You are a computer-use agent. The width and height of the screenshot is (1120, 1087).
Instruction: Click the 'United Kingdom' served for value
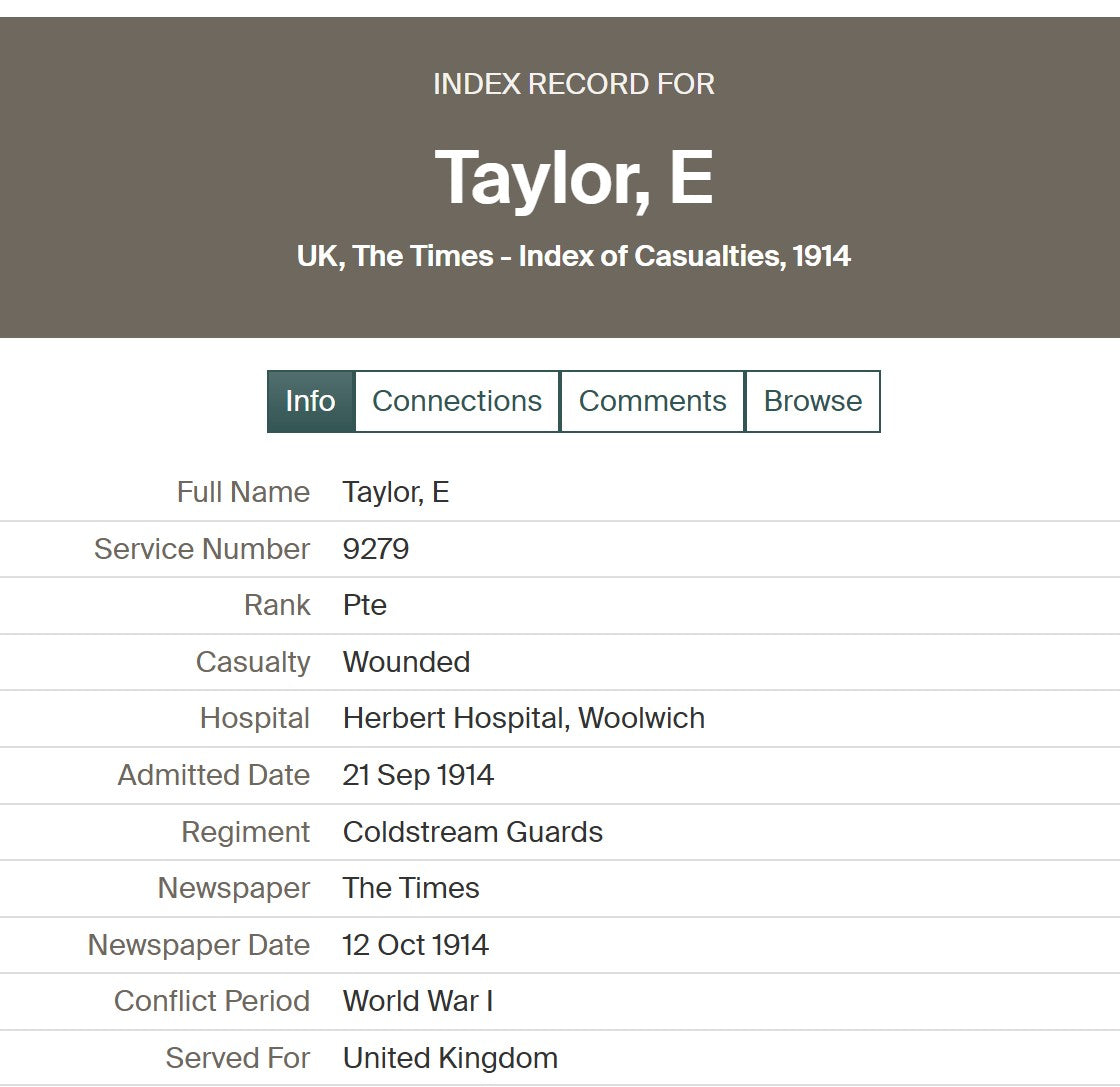[x=450, y=1058]
